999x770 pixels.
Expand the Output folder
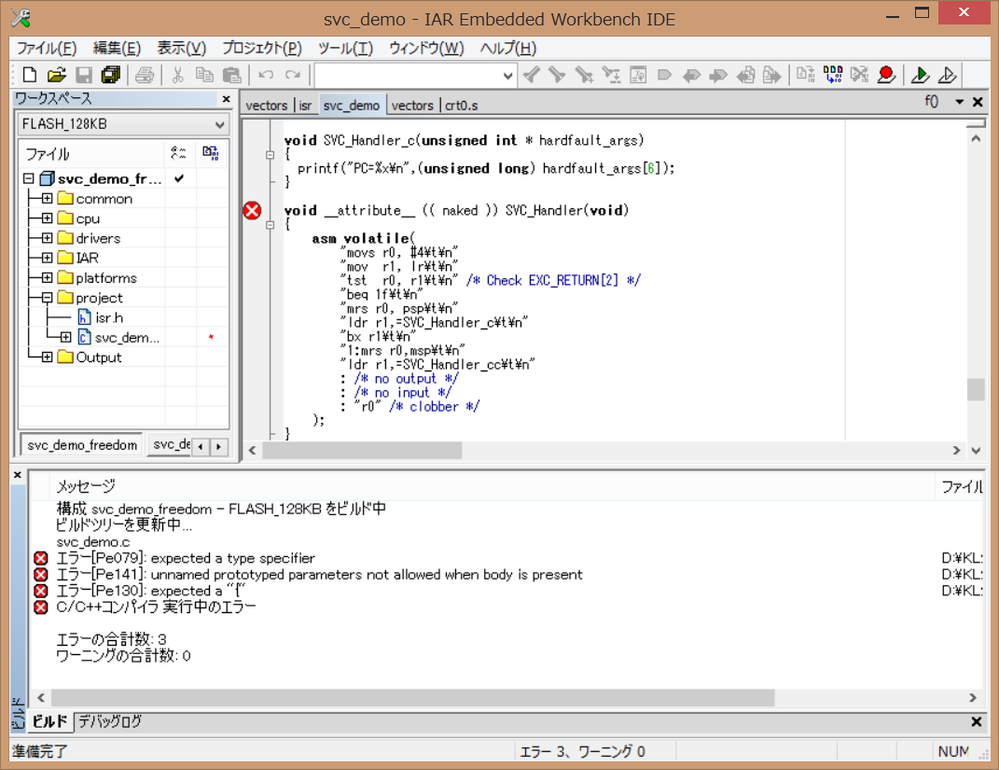(47, 357)
